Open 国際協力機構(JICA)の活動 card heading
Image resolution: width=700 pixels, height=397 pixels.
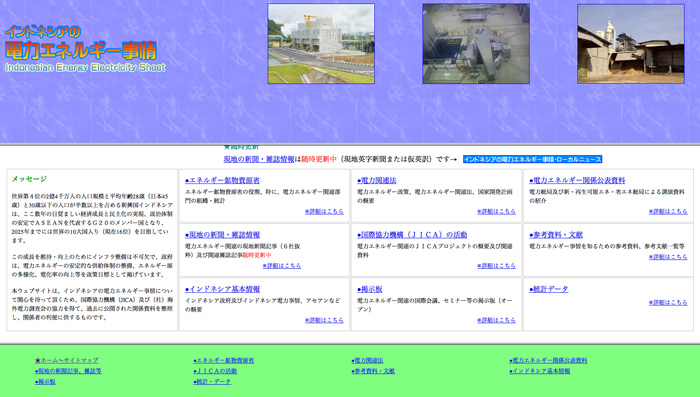coord(412,235)
